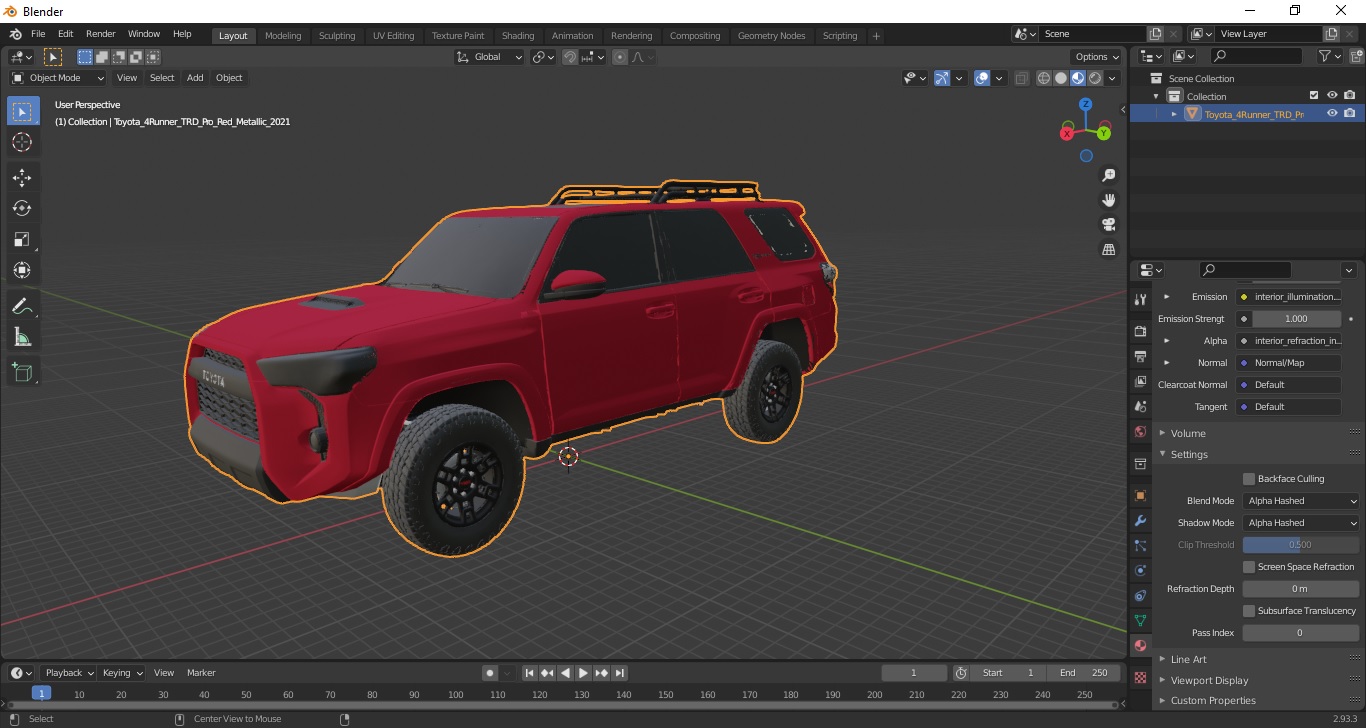Image resolution: width=1366 pixels, height=728 pixels.
Task: Enable Screen Space Refraction checkbox
Action: tap(1249, 567)
